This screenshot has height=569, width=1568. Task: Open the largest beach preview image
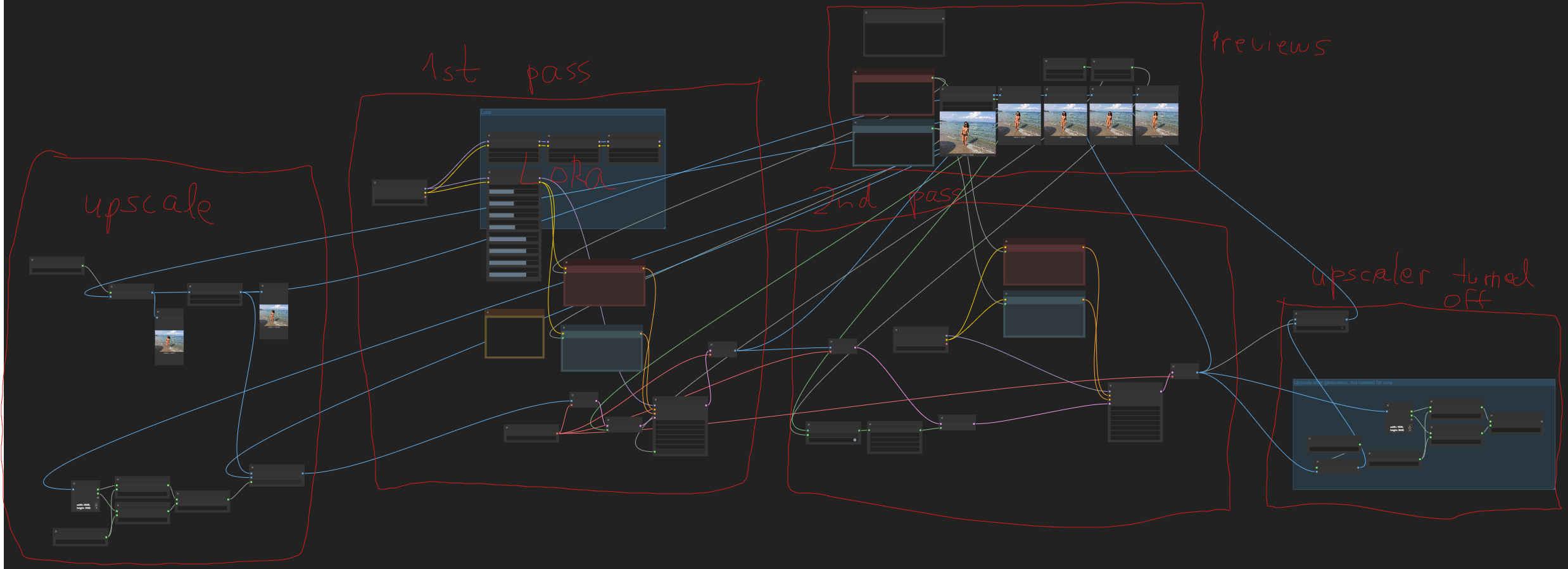coord(967,132)
